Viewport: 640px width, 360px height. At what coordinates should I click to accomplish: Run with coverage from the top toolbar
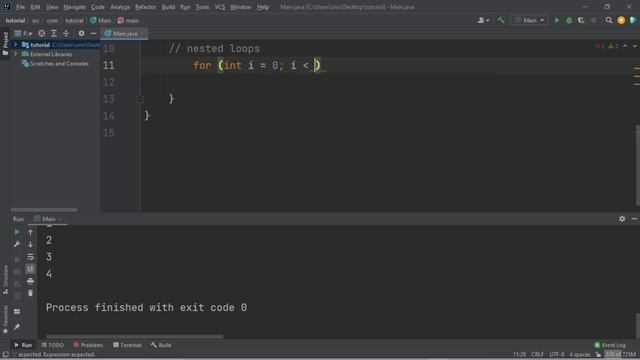[x=581, y=20]
